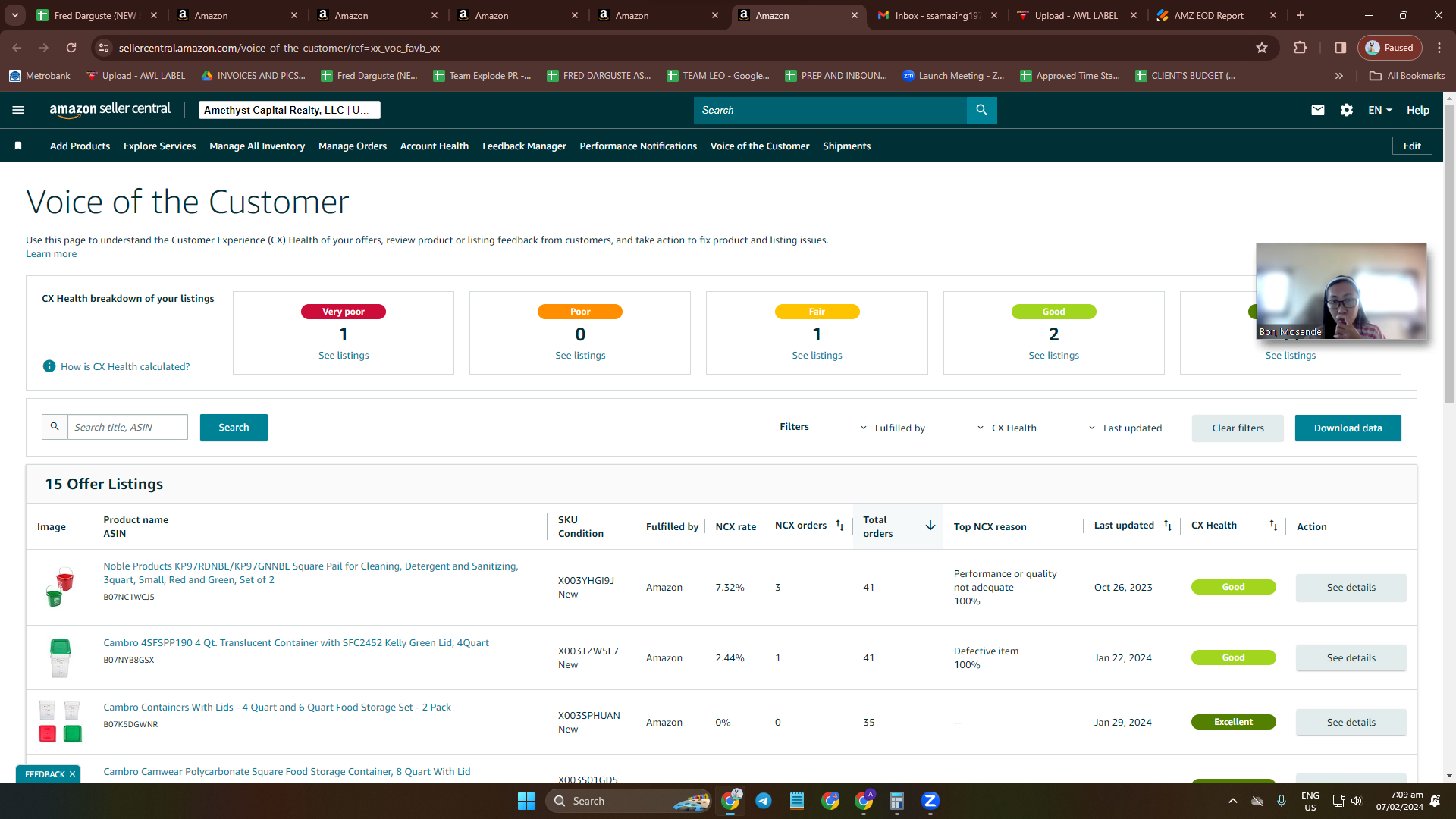Focus the Seller Central top search box
The height and width of the screenshot is (819, 1456).
pos(830,110)
